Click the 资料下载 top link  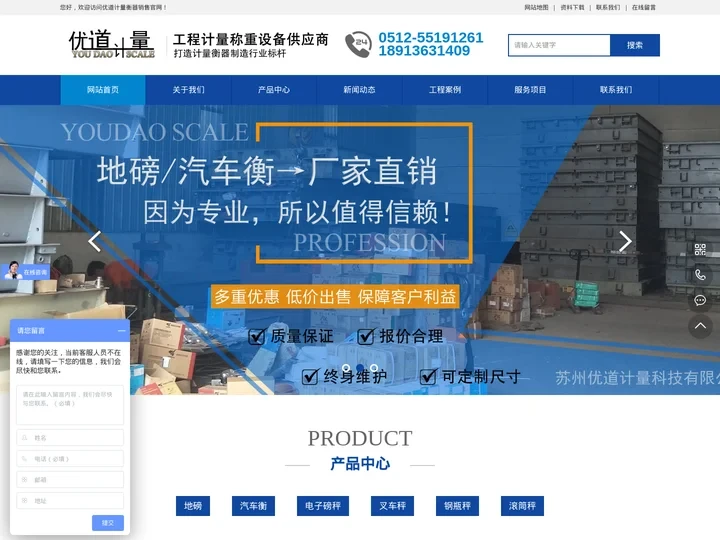(572, 7)
